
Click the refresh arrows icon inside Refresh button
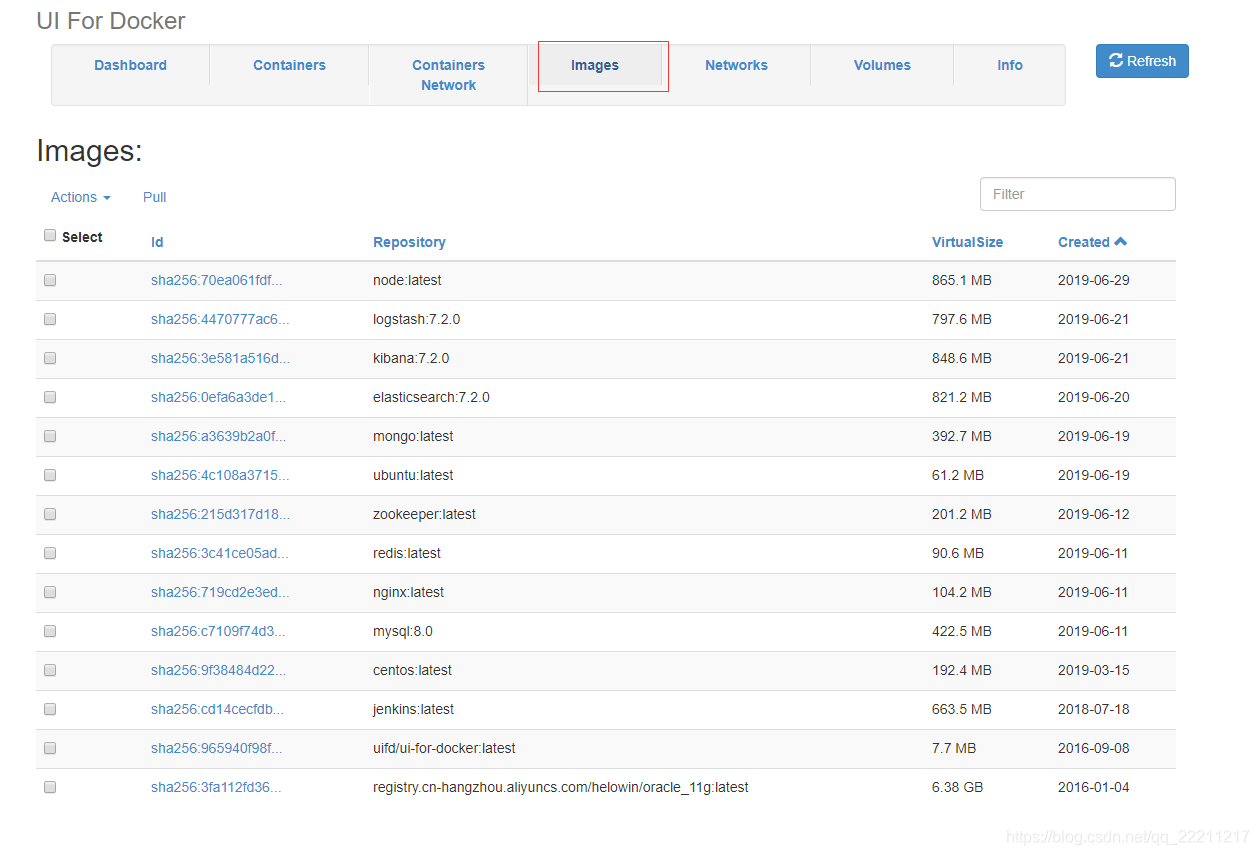tap(1116, 60)
